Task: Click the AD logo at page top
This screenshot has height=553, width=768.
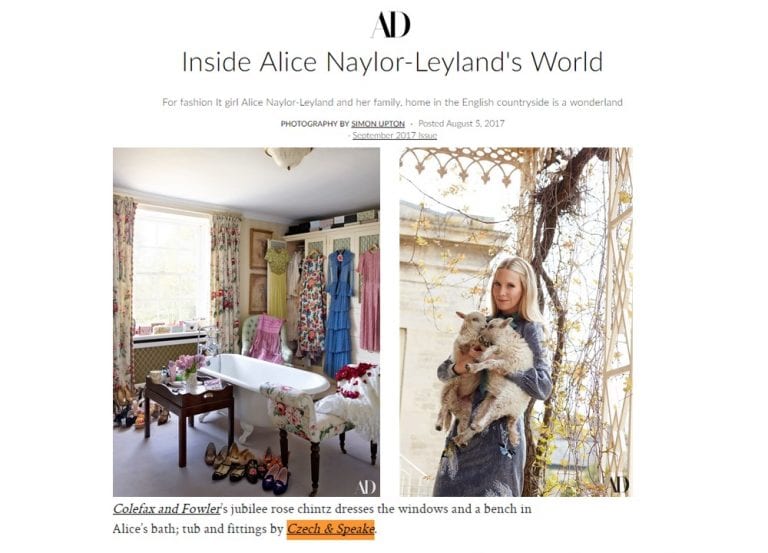Action: click(x=390, y=25)
